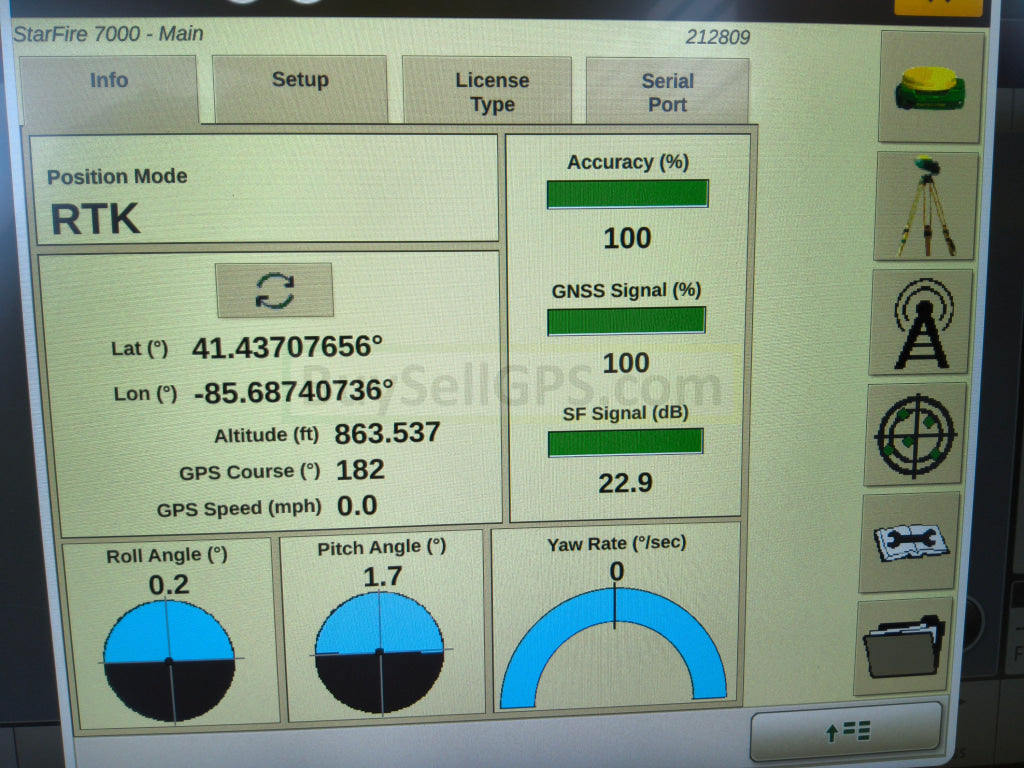
Task: Select GPS Speed value 0.0
Action: click(357, 506)
